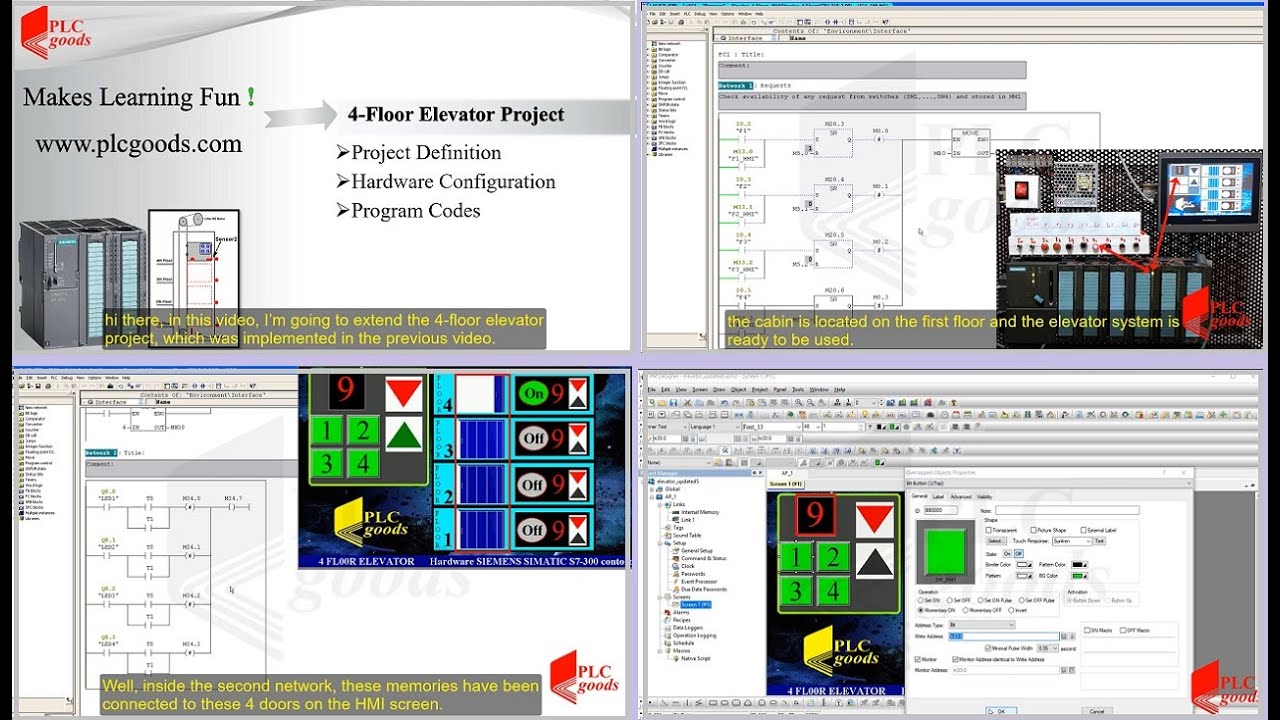The height and width of the screenshot is (720, 1280).
Task: Enable Picture Shape checkbox
Action: coord(1033,530)
